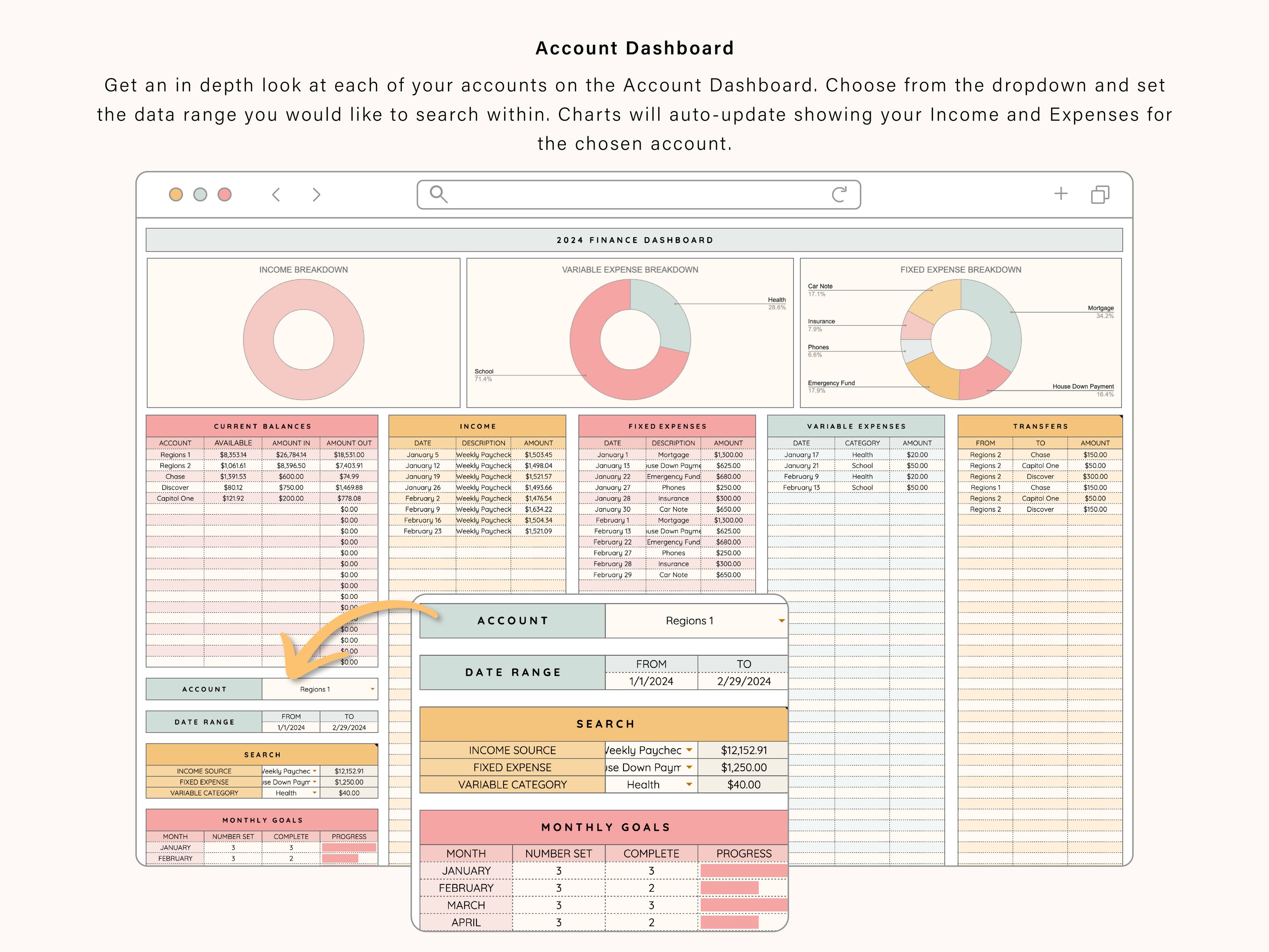This screenshot has height=952, width=1269.
Task: Click the $12,152.91 Income Source total cell
Action: click(743, 750)
